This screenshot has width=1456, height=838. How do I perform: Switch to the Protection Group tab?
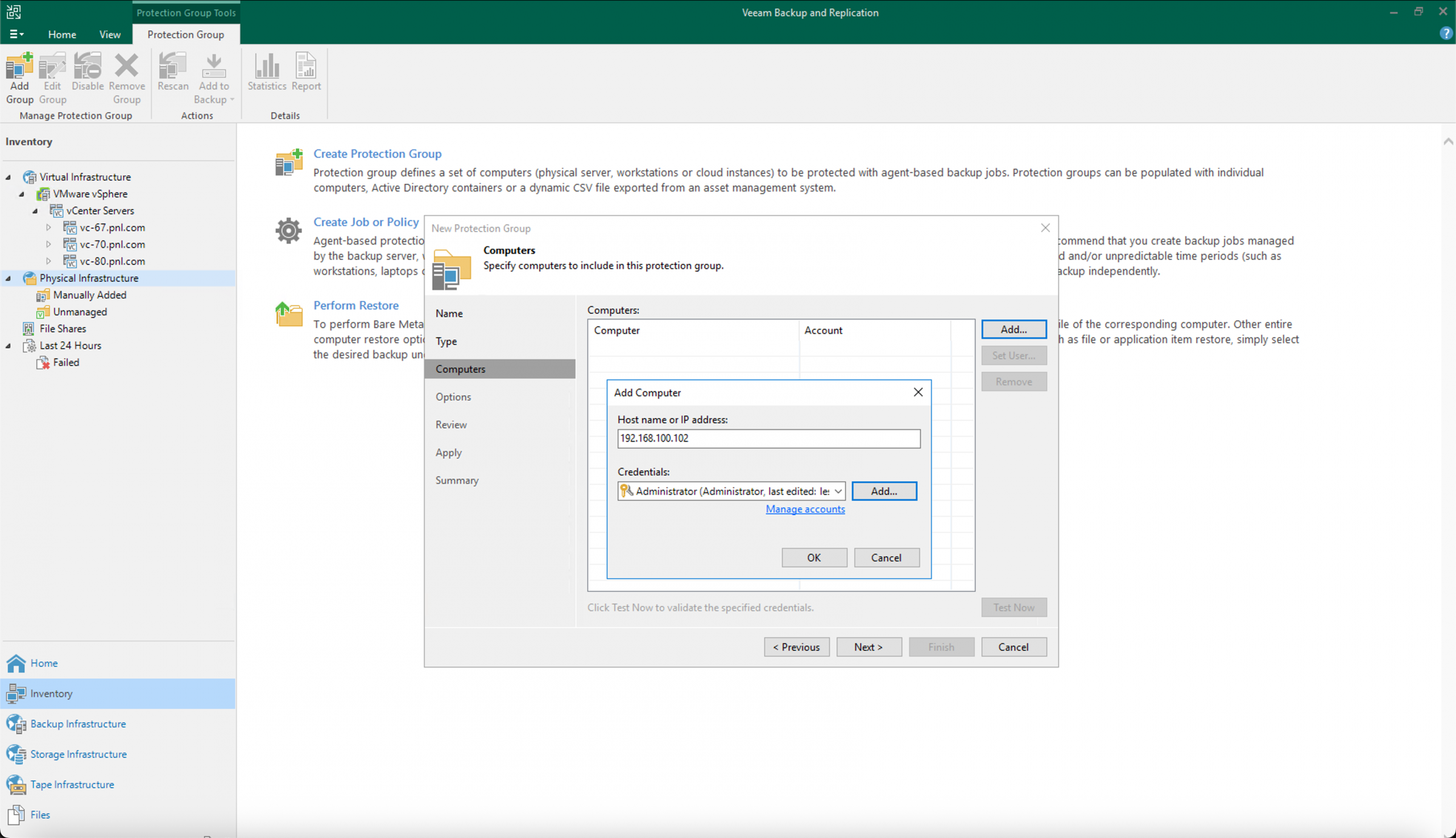[x=186, y=35]
